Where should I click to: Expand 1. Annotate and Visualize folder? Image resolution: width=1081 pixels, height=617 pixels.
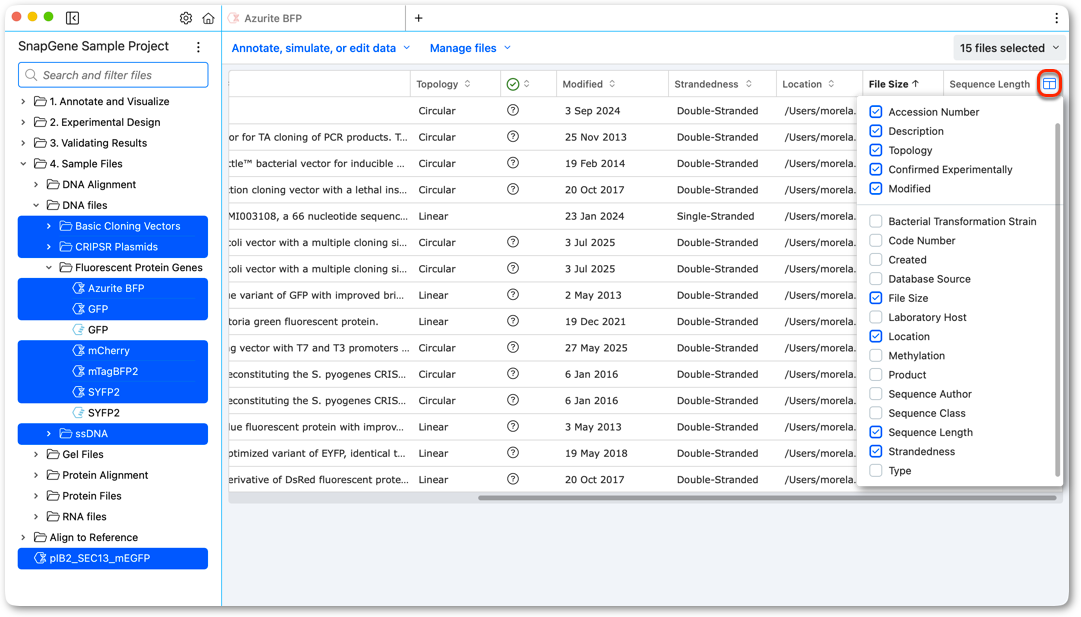click(23, 101)
